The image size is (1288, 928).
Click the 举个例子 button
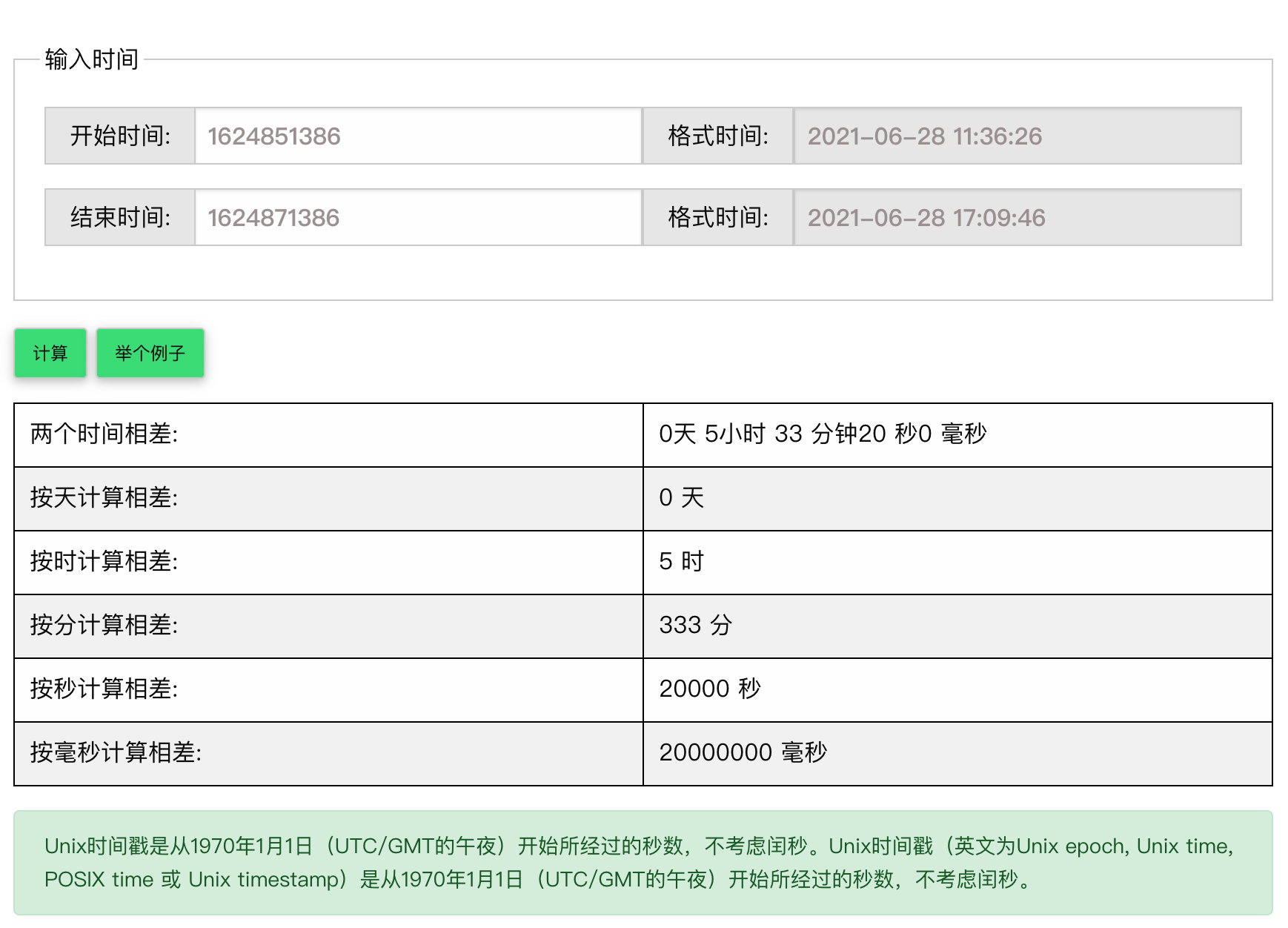click(150, 353)
